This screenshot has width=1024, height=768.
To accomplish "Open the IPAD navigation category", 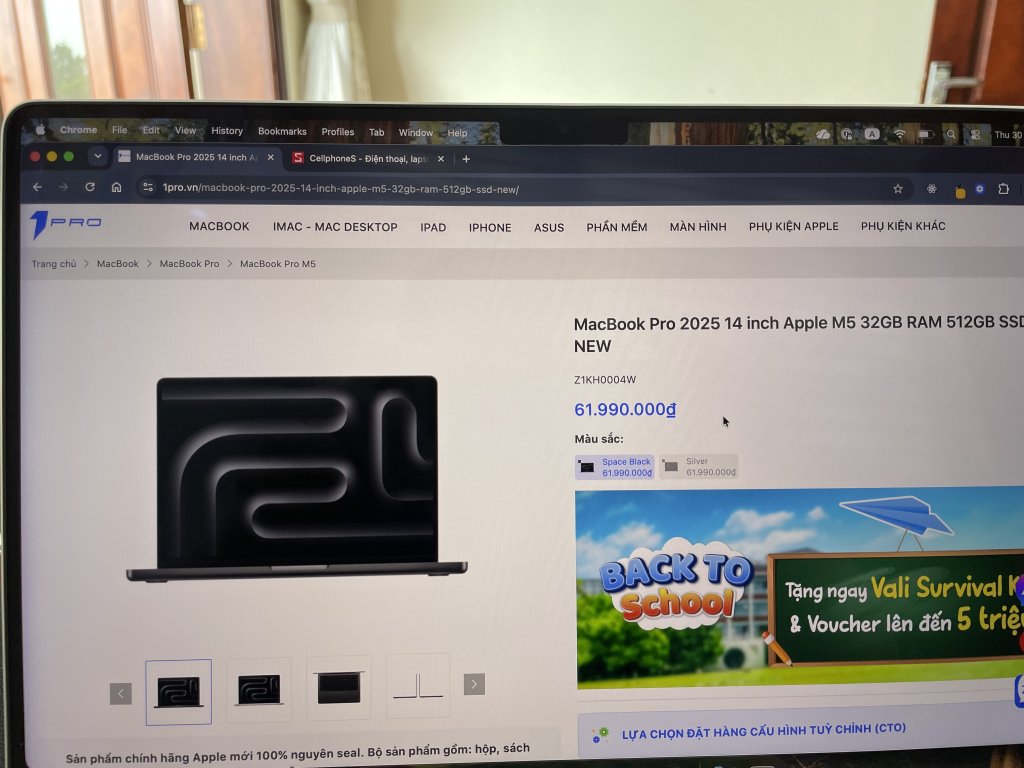I will coord(433,227).
